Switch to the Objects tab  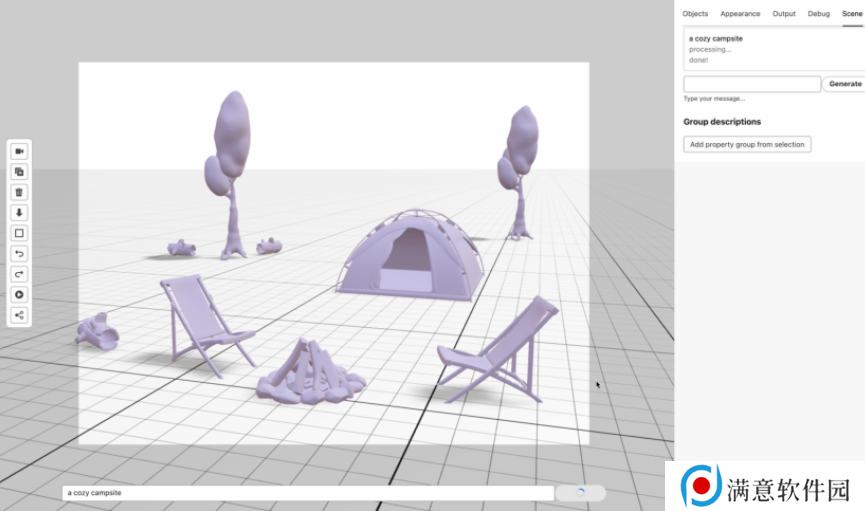[695, 14]
